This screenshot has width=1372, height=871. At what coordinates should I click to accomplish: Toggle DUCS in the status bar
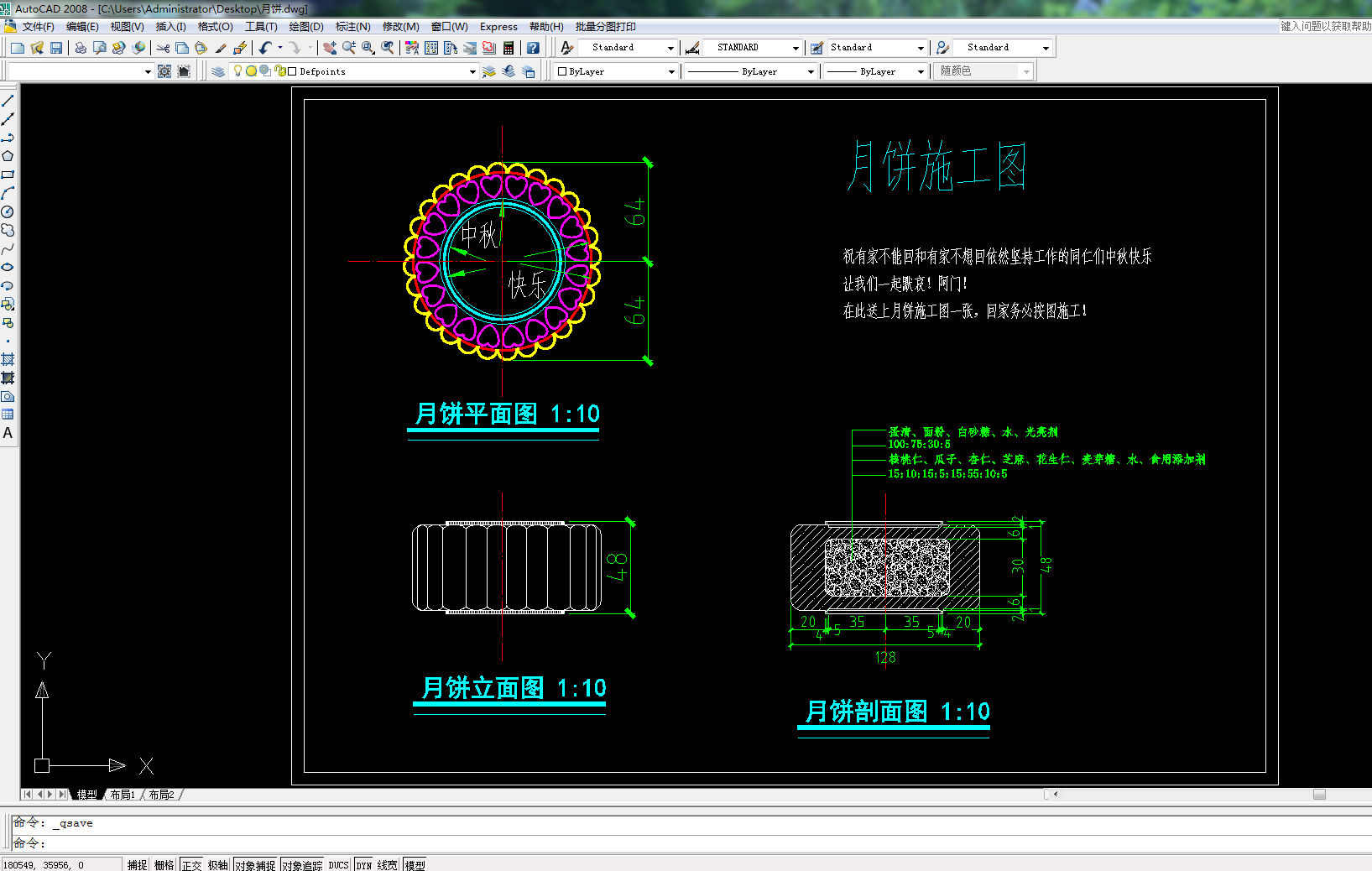338,865
